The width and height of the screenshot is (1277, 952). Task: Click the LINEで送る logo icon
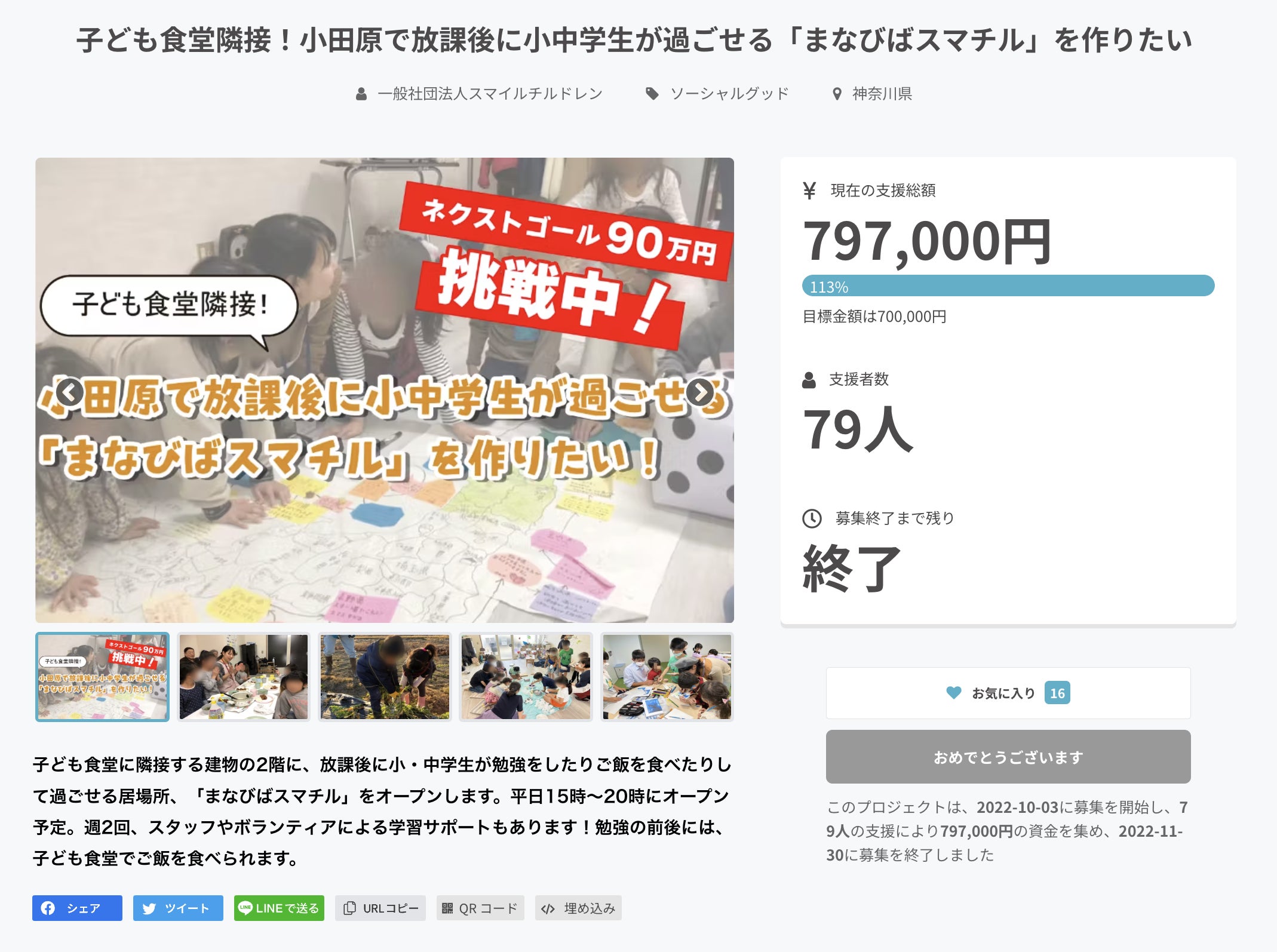click(x=245, y=907)
